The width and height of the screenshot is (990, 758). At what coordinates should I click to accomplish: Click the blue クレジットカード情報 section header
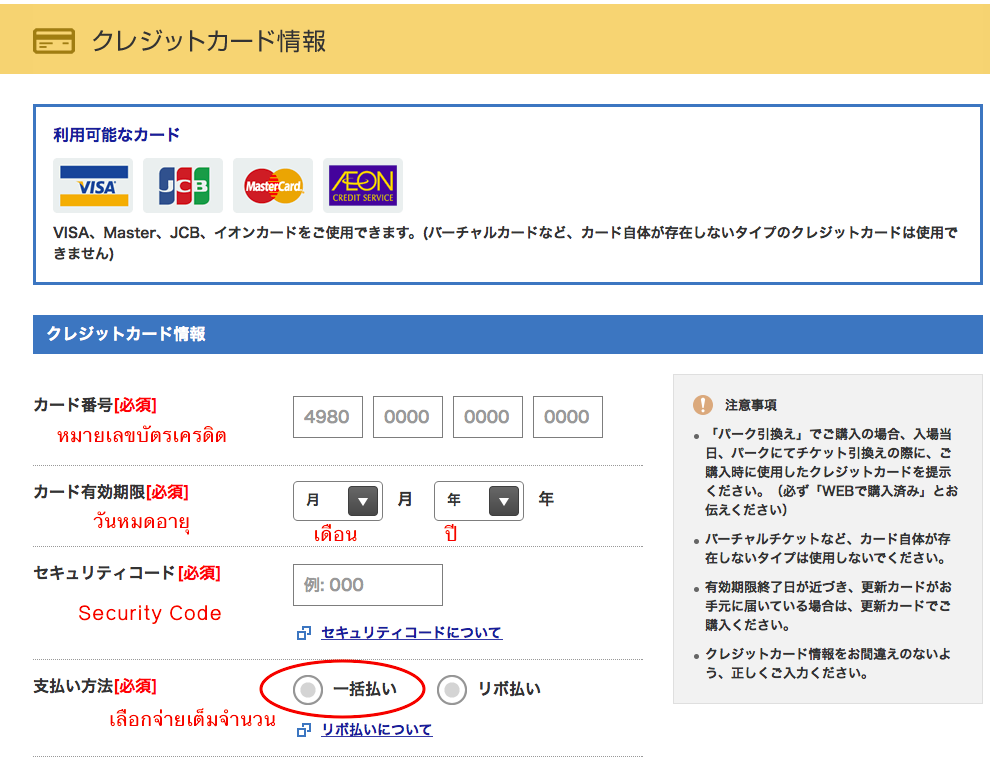pos(507,334)
